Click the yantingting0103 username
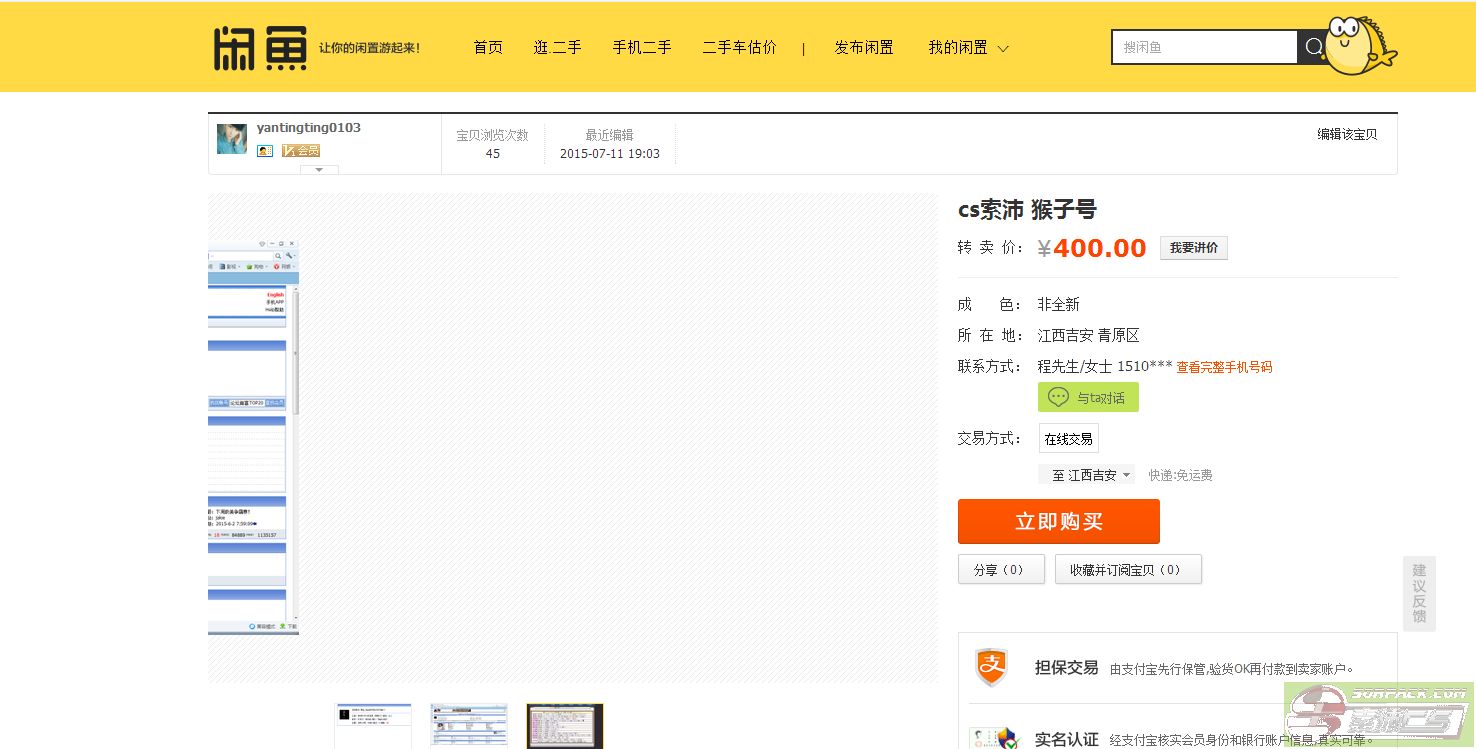The image size is (1476, 749). (308, 127)
